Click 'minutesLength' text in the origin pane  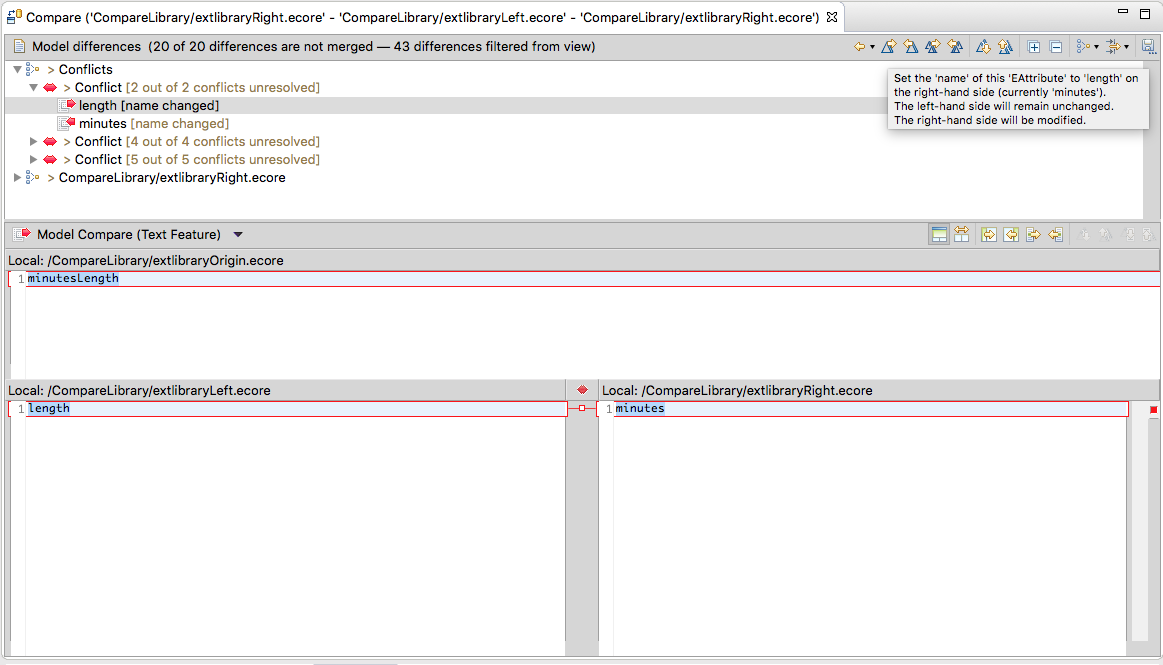73,278
